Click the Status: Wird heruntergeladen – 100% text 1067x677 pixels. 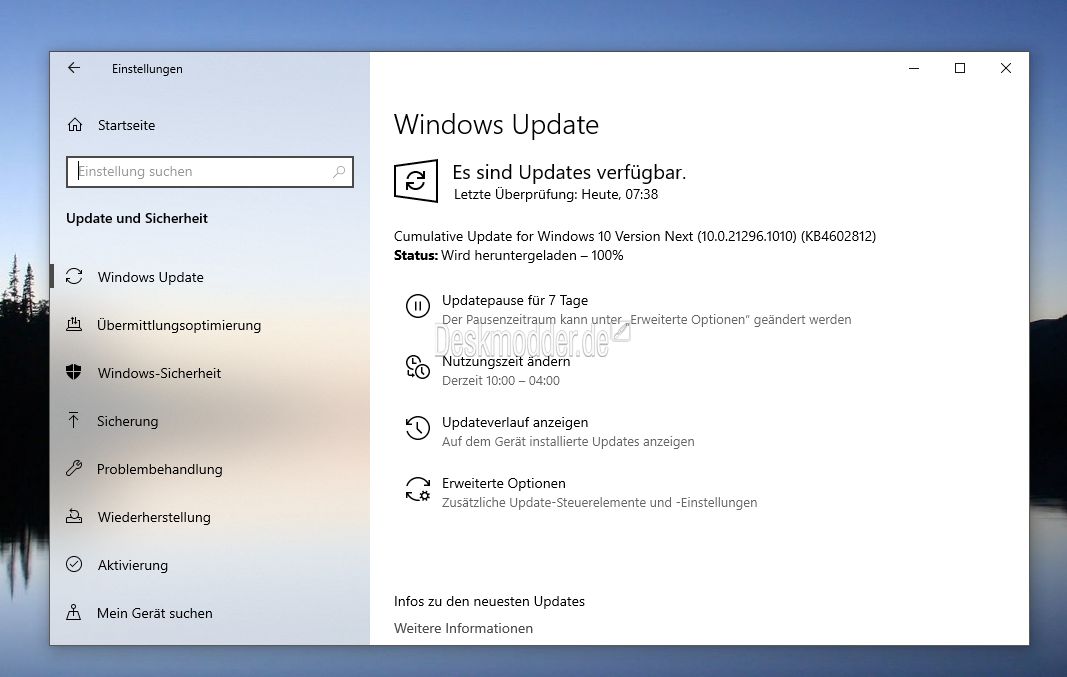click(508, 255)
